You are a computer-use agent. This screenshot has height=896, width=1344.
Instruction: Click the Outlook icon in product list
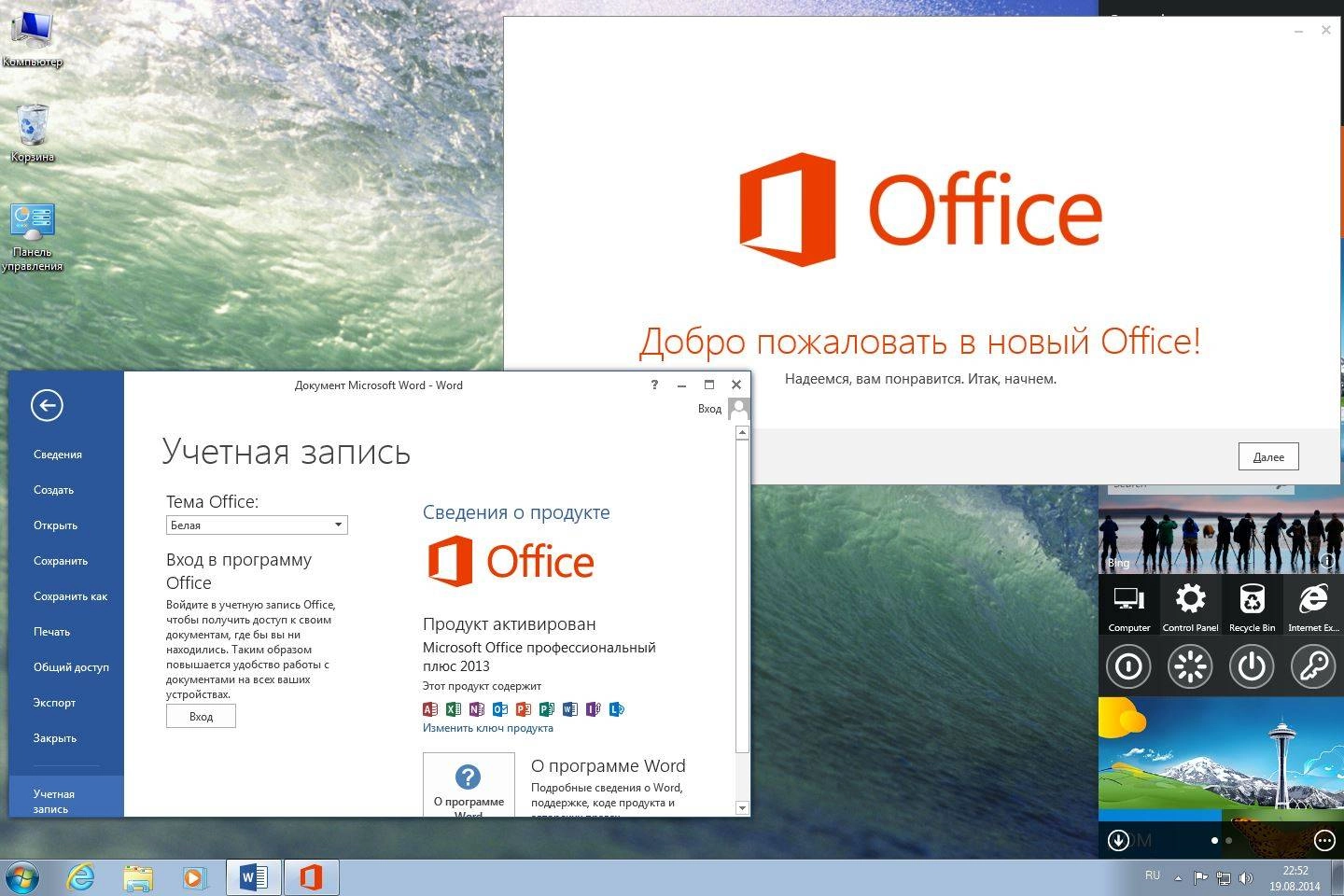coord(500,709)
